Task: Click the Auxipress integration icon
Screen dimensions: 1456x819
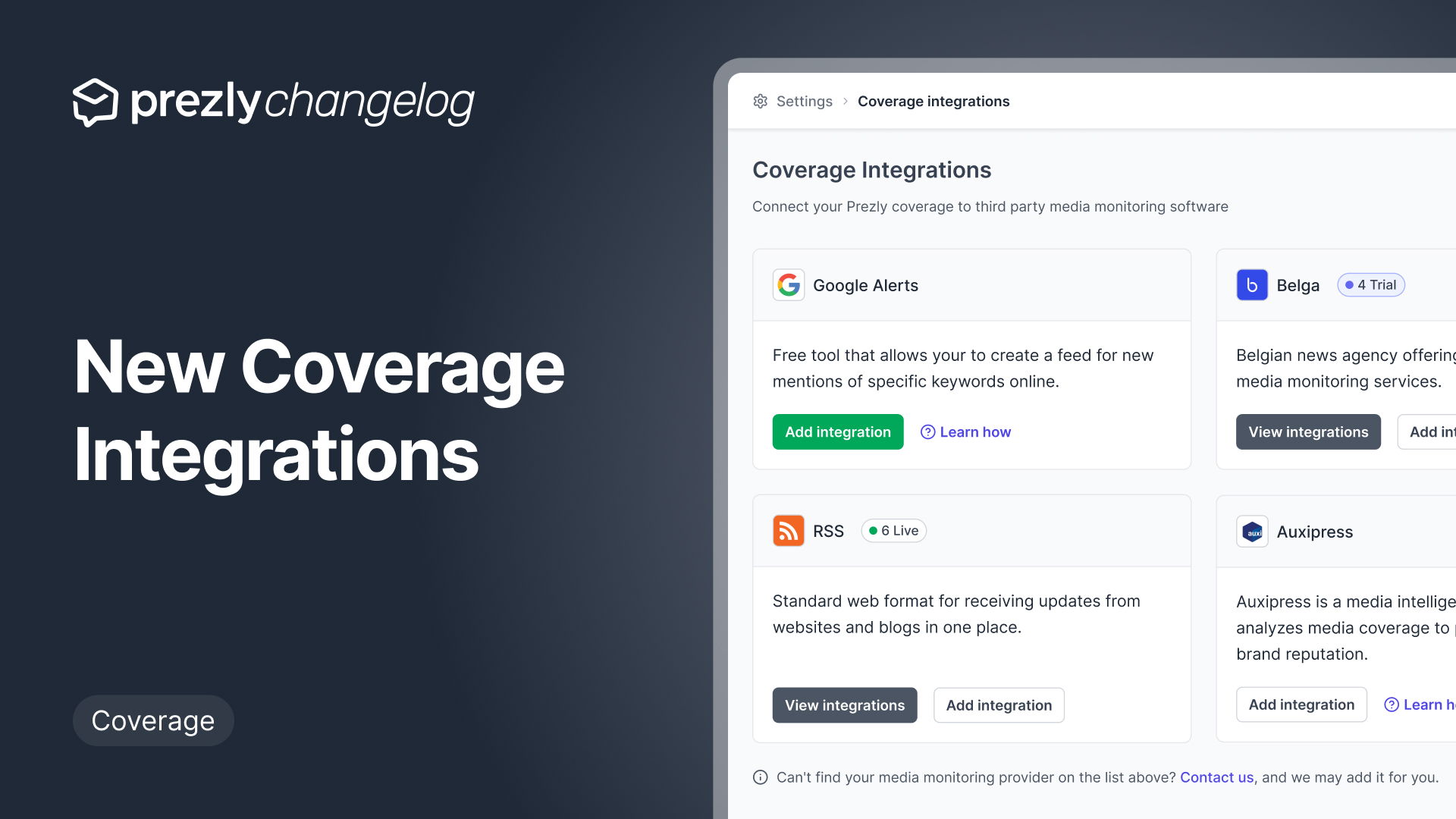Action: (x=1252, y=530)
